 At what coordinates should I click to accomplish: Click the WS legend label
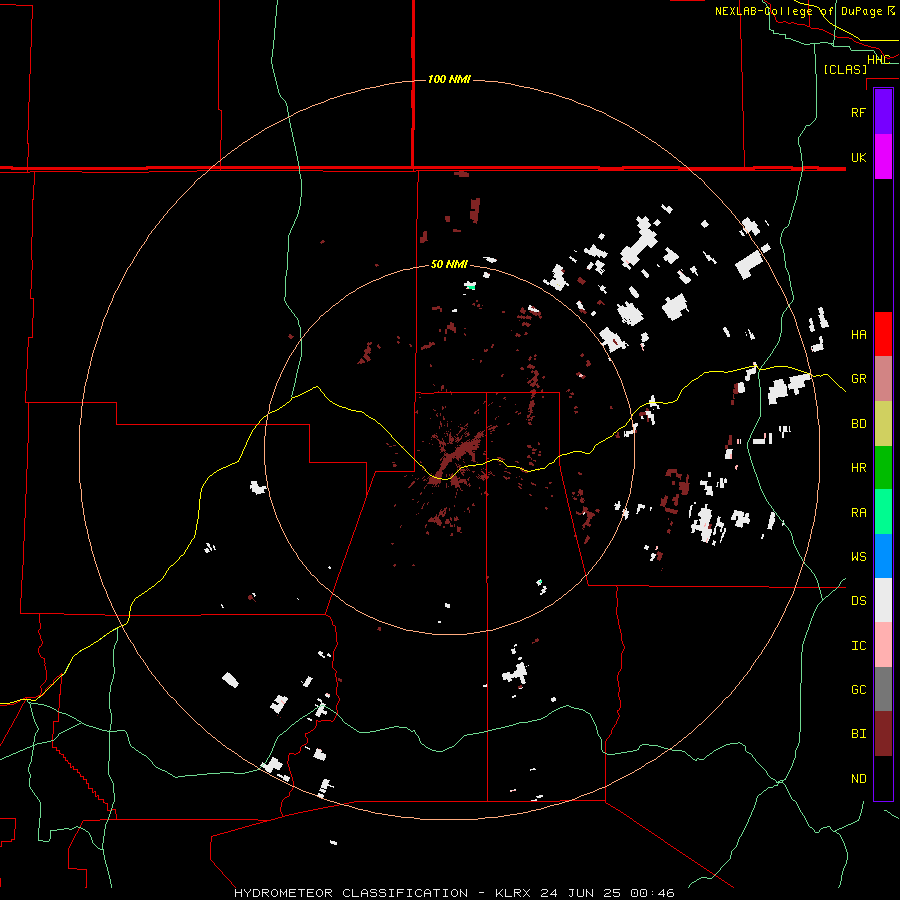[x=858, y=557]
